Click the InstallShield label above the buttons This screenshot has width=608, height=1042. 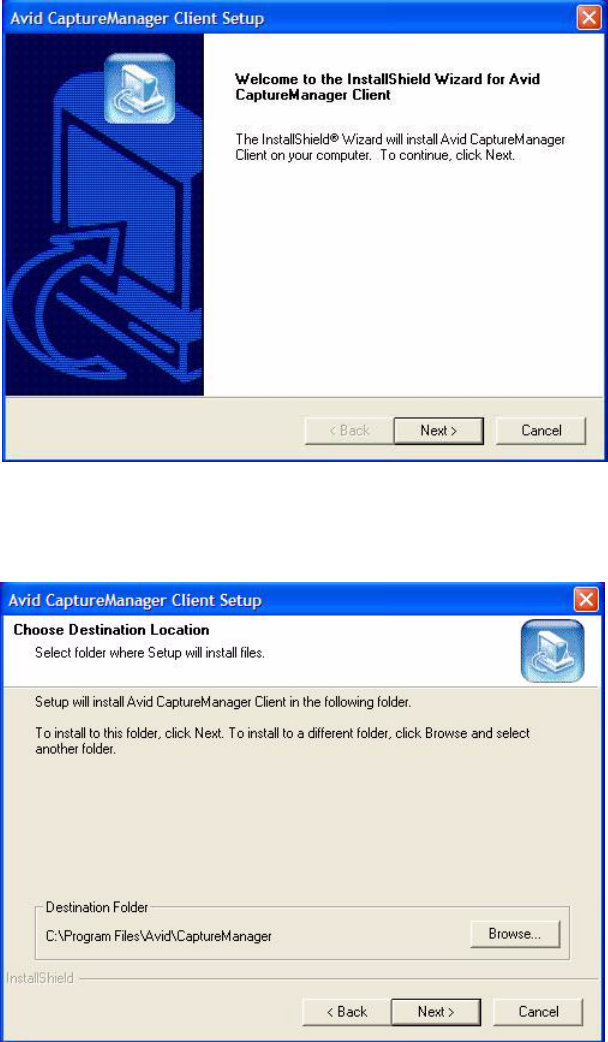39,978
